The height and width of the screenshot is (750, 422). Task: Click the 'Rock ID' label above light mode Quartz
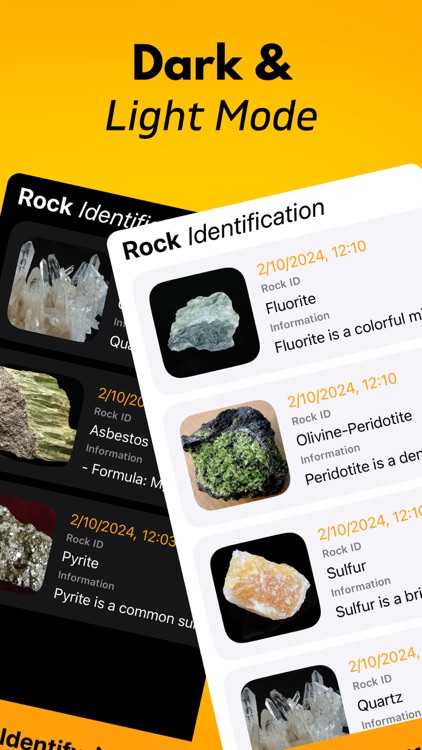(372, 683)
